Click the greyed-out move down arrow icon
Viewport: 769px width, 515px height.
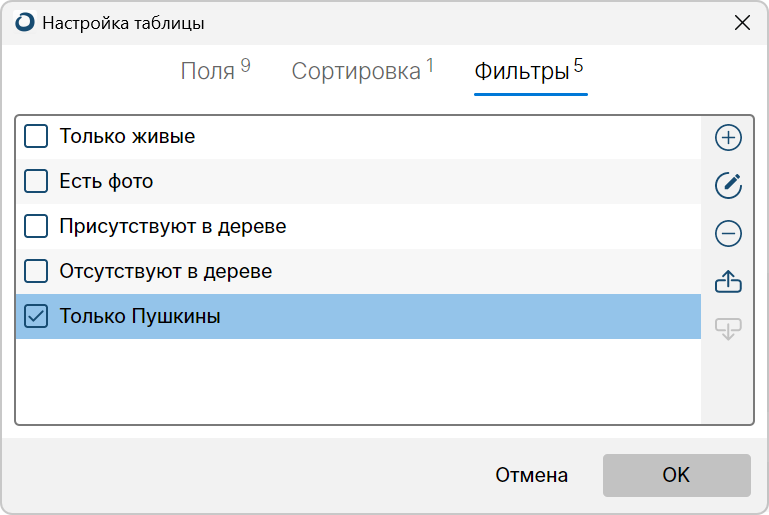click(728, 329)
